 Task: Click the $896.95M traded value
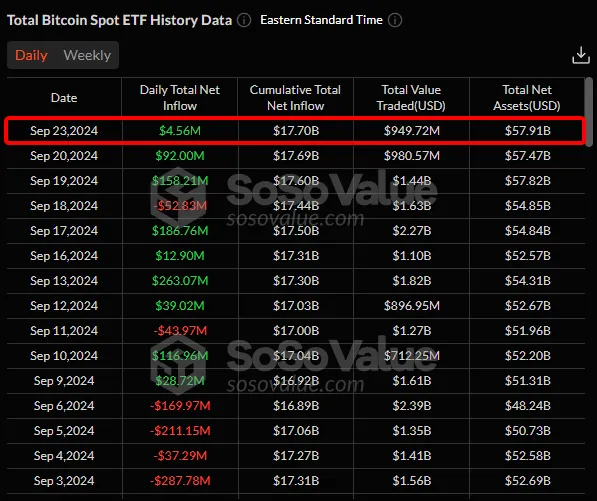click(x=412, y=306)
